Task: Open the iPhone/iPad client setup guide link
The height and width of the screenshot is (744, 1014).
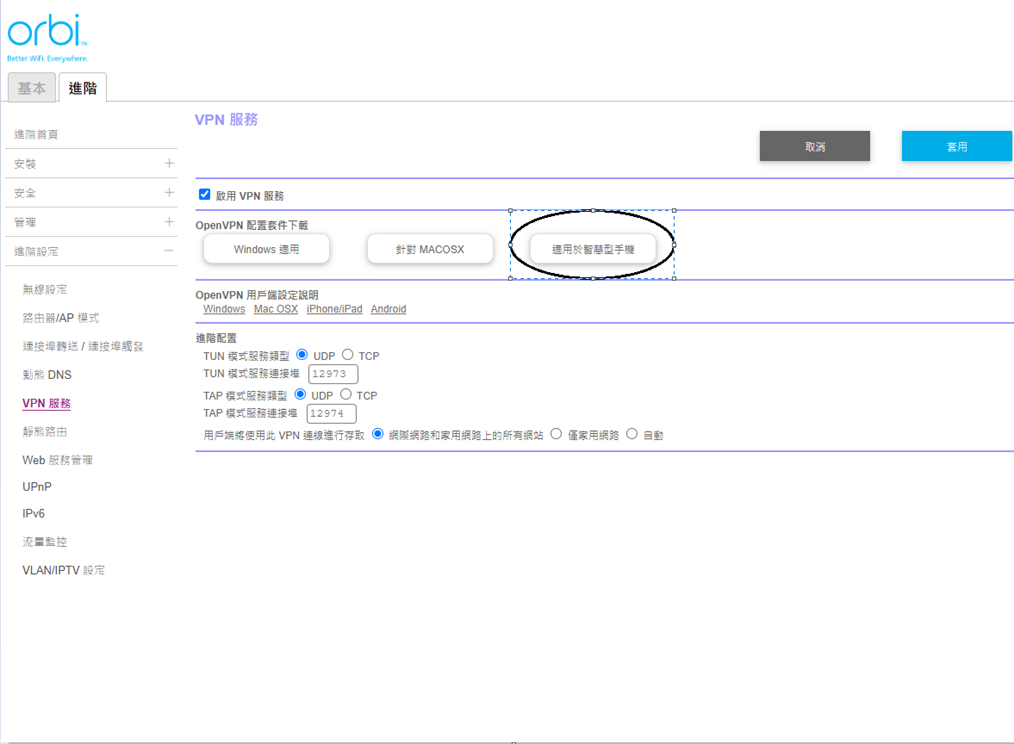Action: coord(334,309)
